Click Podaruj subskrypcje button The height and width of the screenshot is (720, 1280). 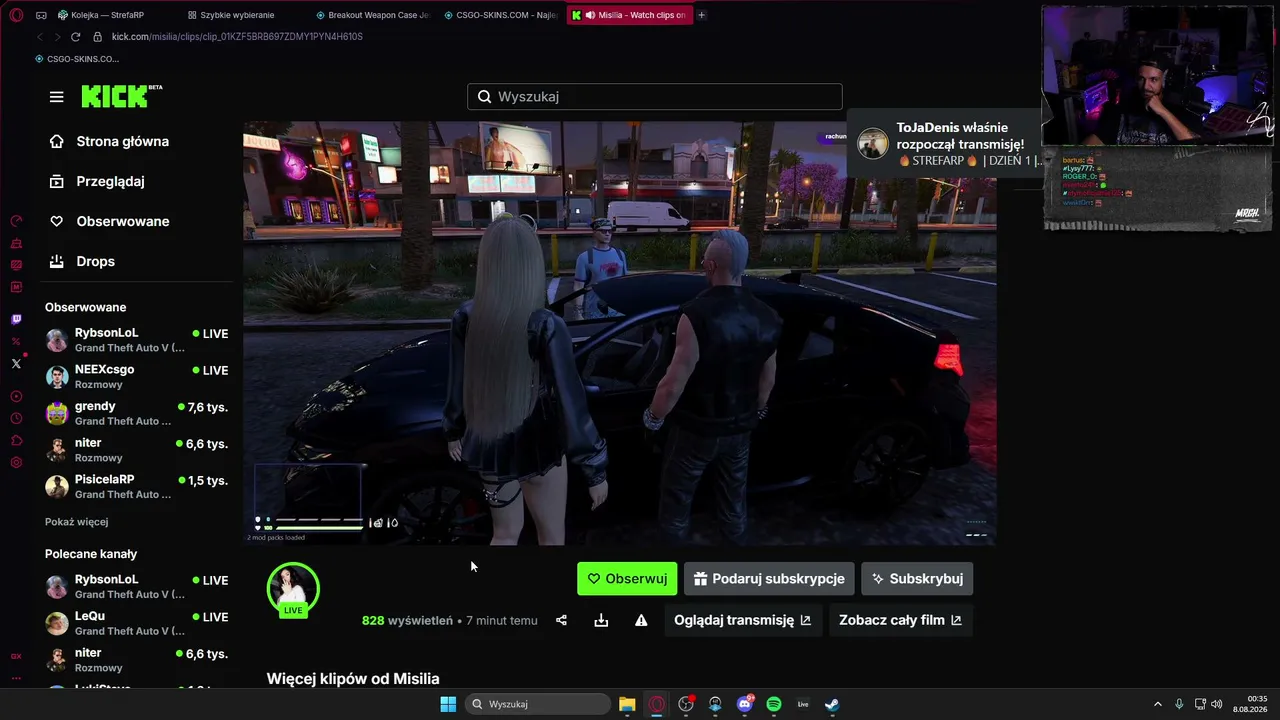click(x=769, y=579)
